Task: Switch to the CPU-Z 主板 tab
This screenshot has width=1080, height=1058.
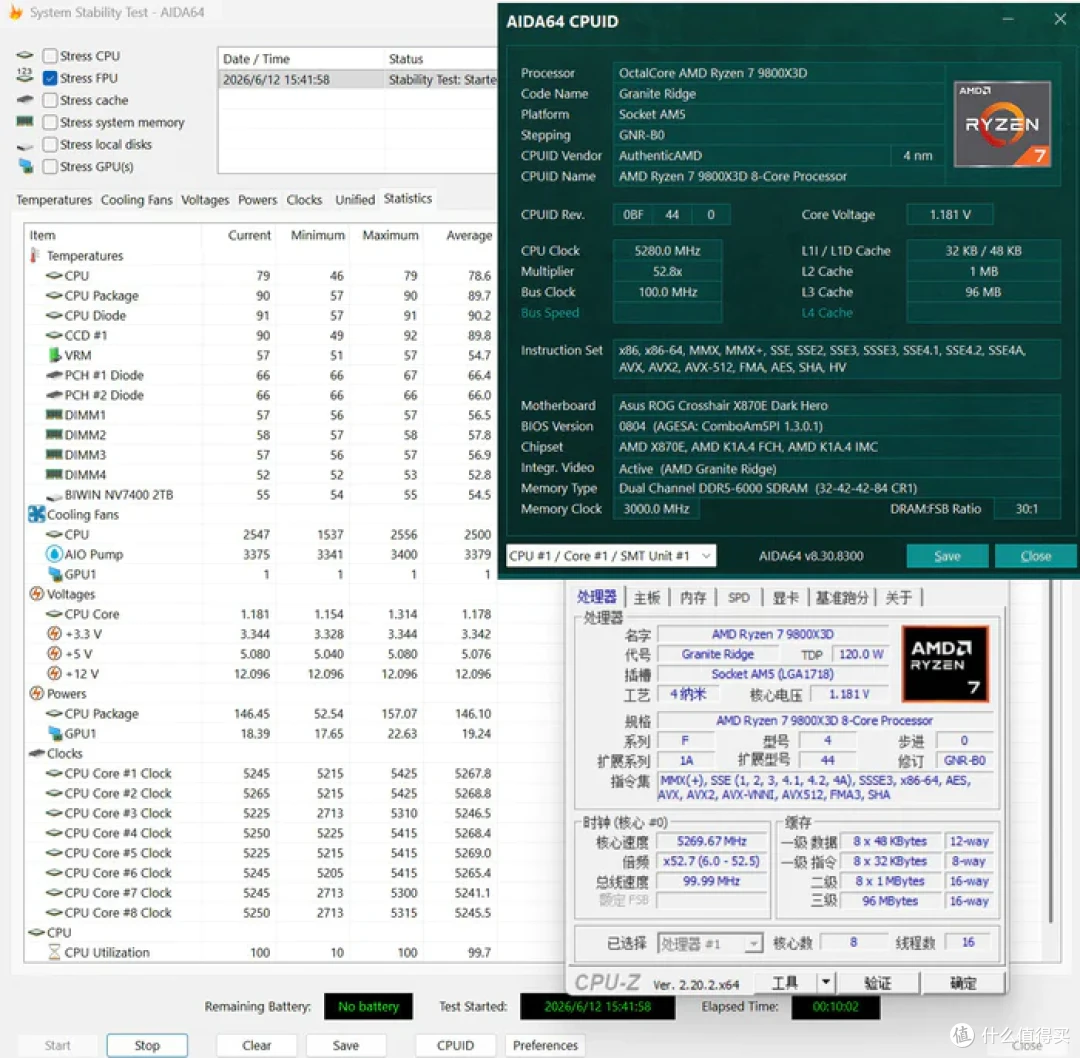Action: 646,597
